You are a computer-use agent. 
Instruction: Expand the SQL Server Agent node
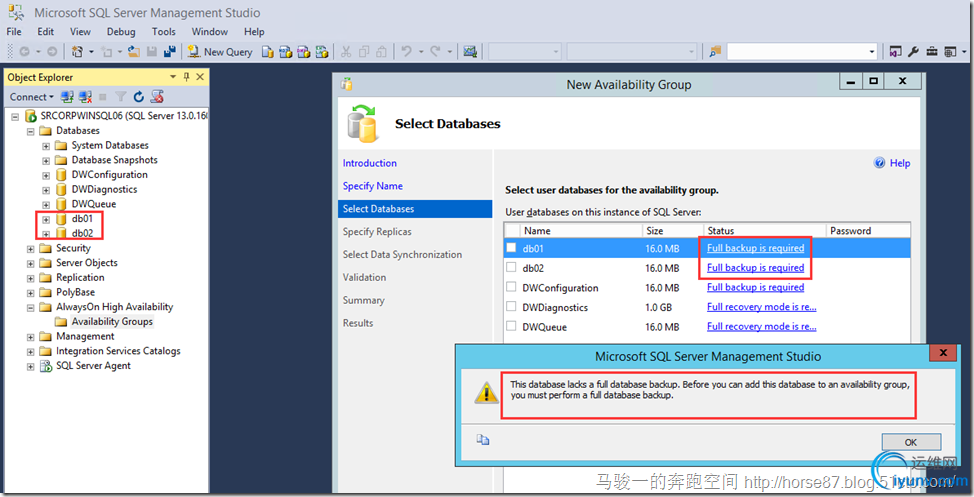point(30,367)
